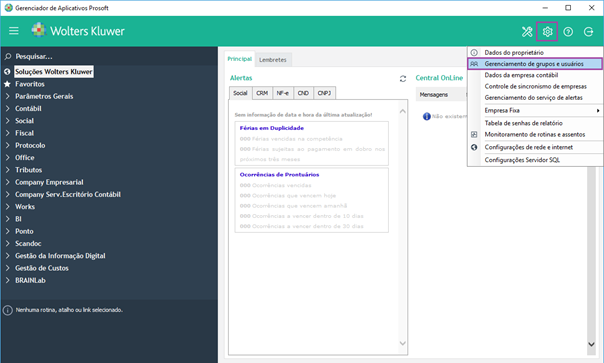Choose Gerenciamento do serviço de alertas

(535, 97)
